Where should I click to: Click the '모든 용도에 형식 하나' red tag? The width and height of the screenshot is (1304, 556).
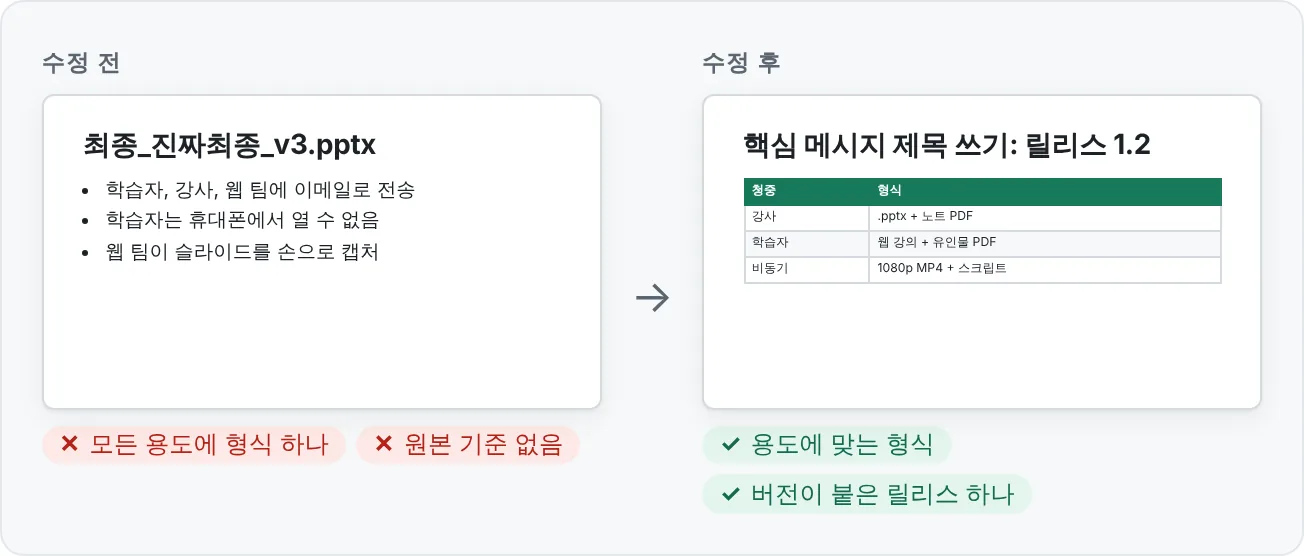tap(194, 445)
